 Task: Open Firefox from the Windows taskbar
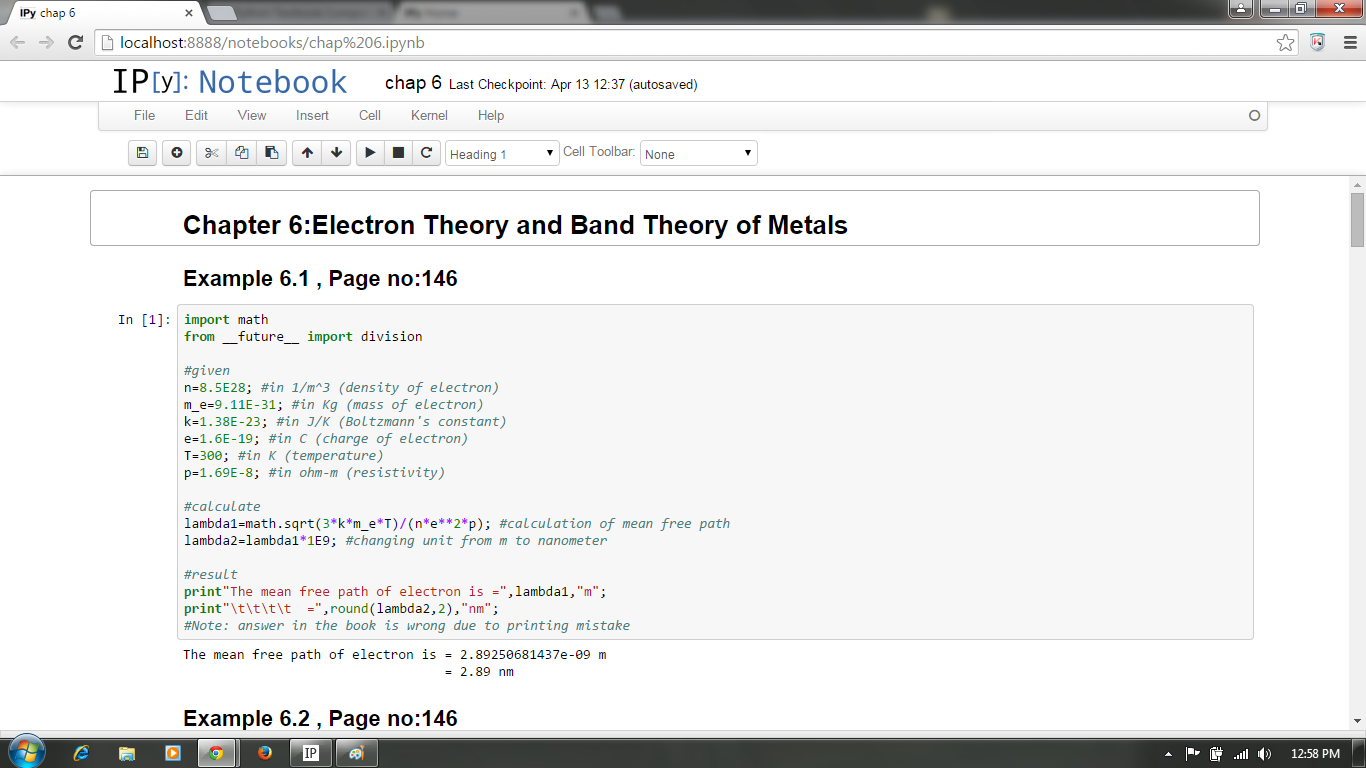(264, 753)
